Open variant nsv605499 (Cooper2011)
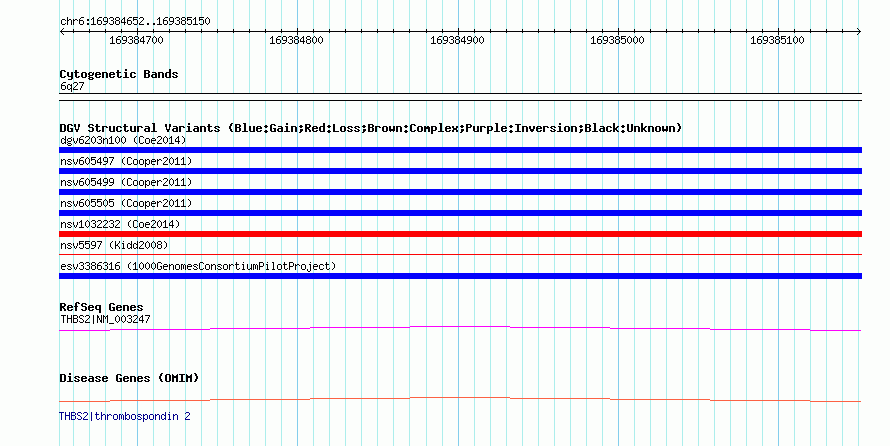The width and height of the screenshot is (890, 446). click(x=126, y=182)
